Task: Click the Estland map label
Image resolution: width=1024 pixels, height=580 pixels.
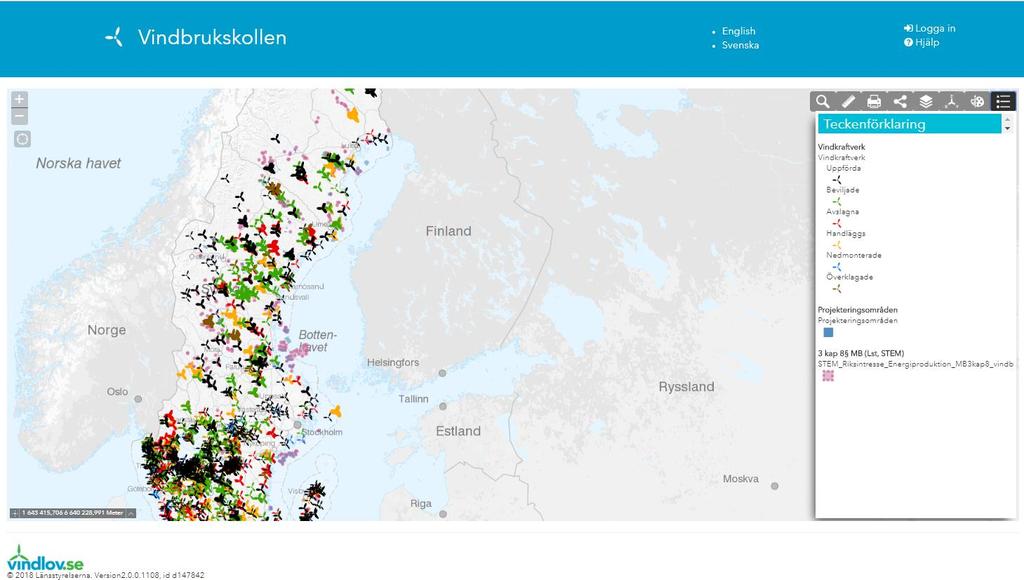Action: [458, 431]
